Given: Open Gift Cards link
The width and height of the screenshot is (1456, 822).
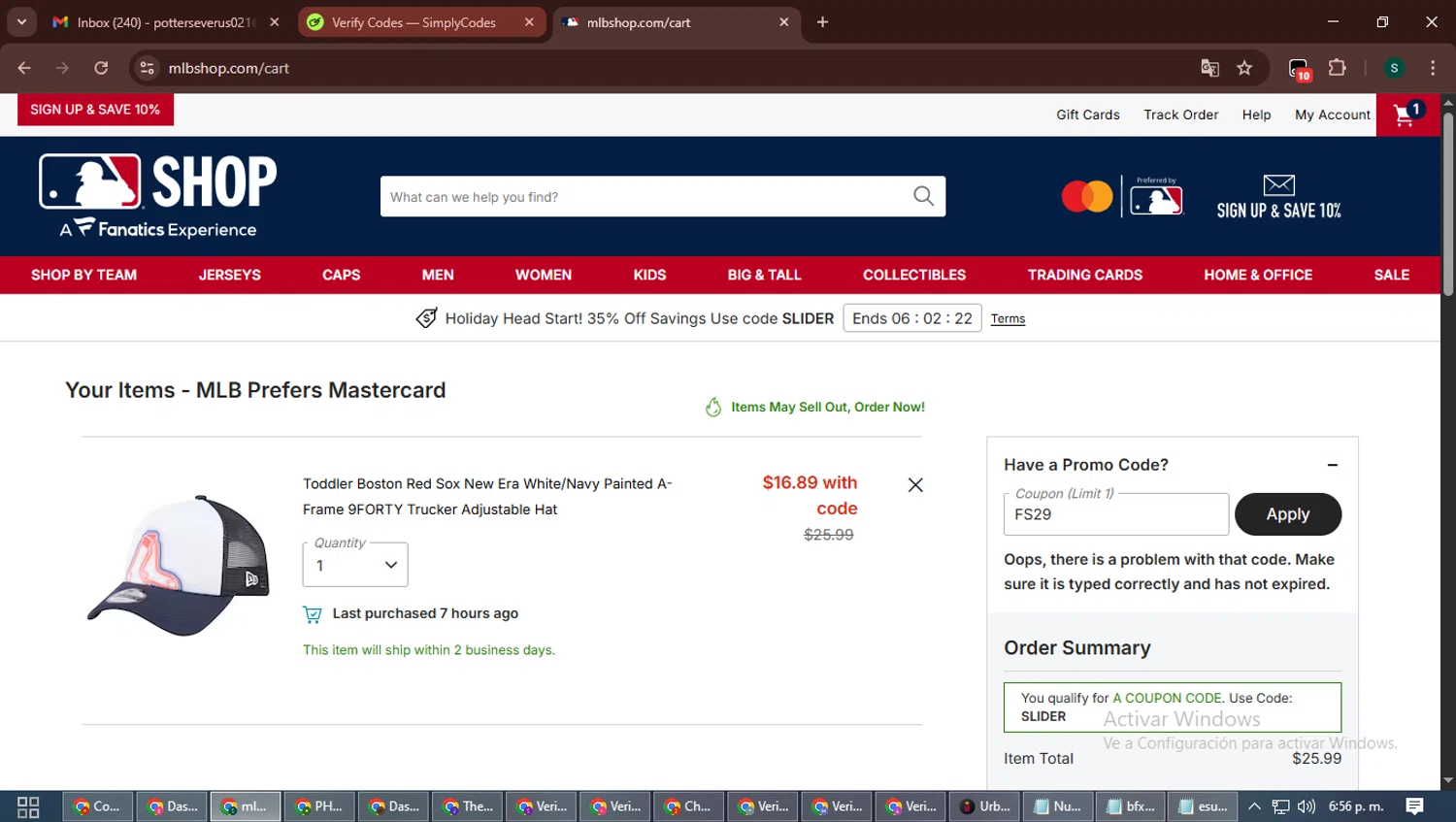Looking at the screenshot, I should click(1087, 115).
